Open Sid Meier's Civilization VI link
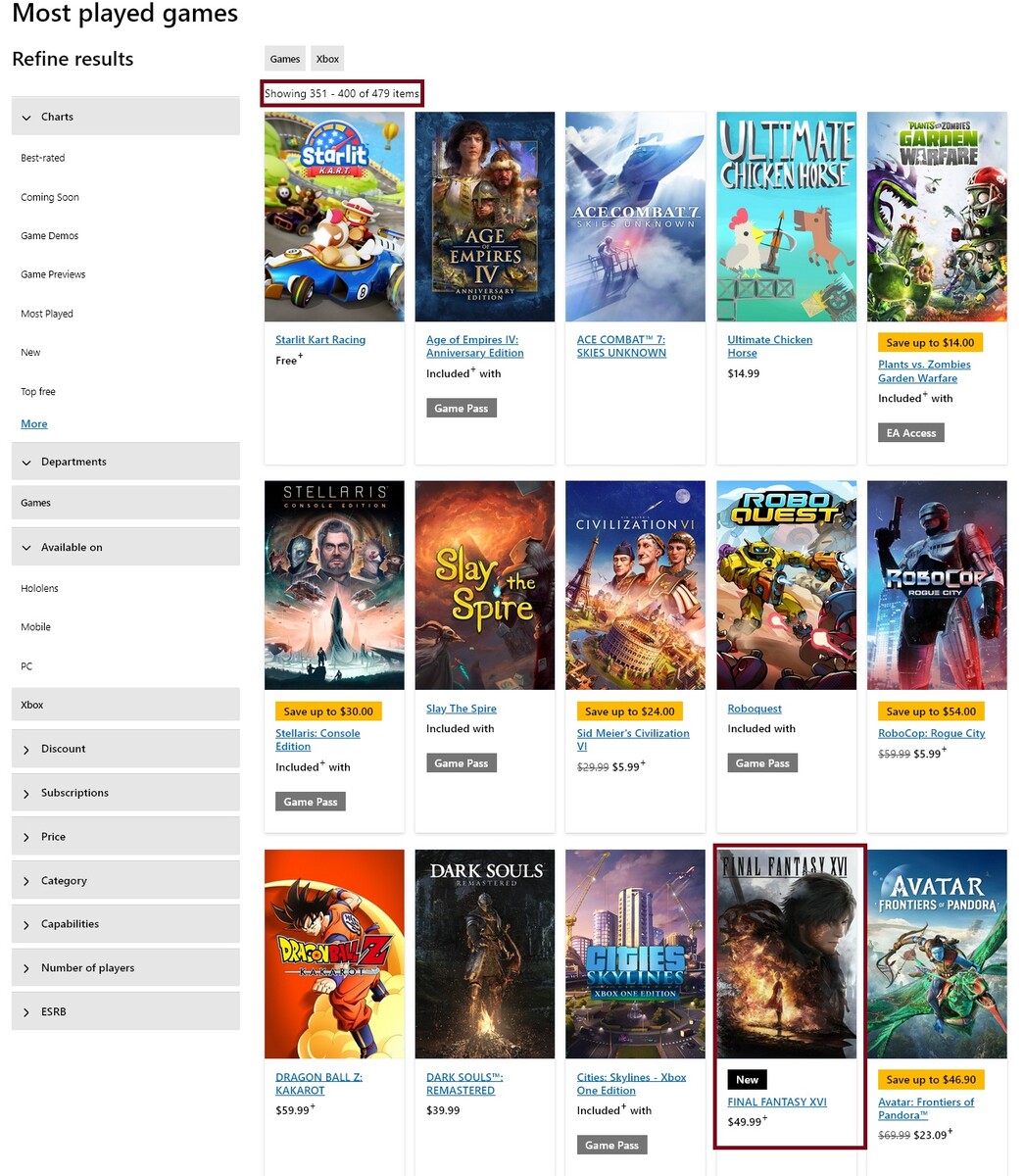Viewport: 1024px width, 1176px height. 633,740
